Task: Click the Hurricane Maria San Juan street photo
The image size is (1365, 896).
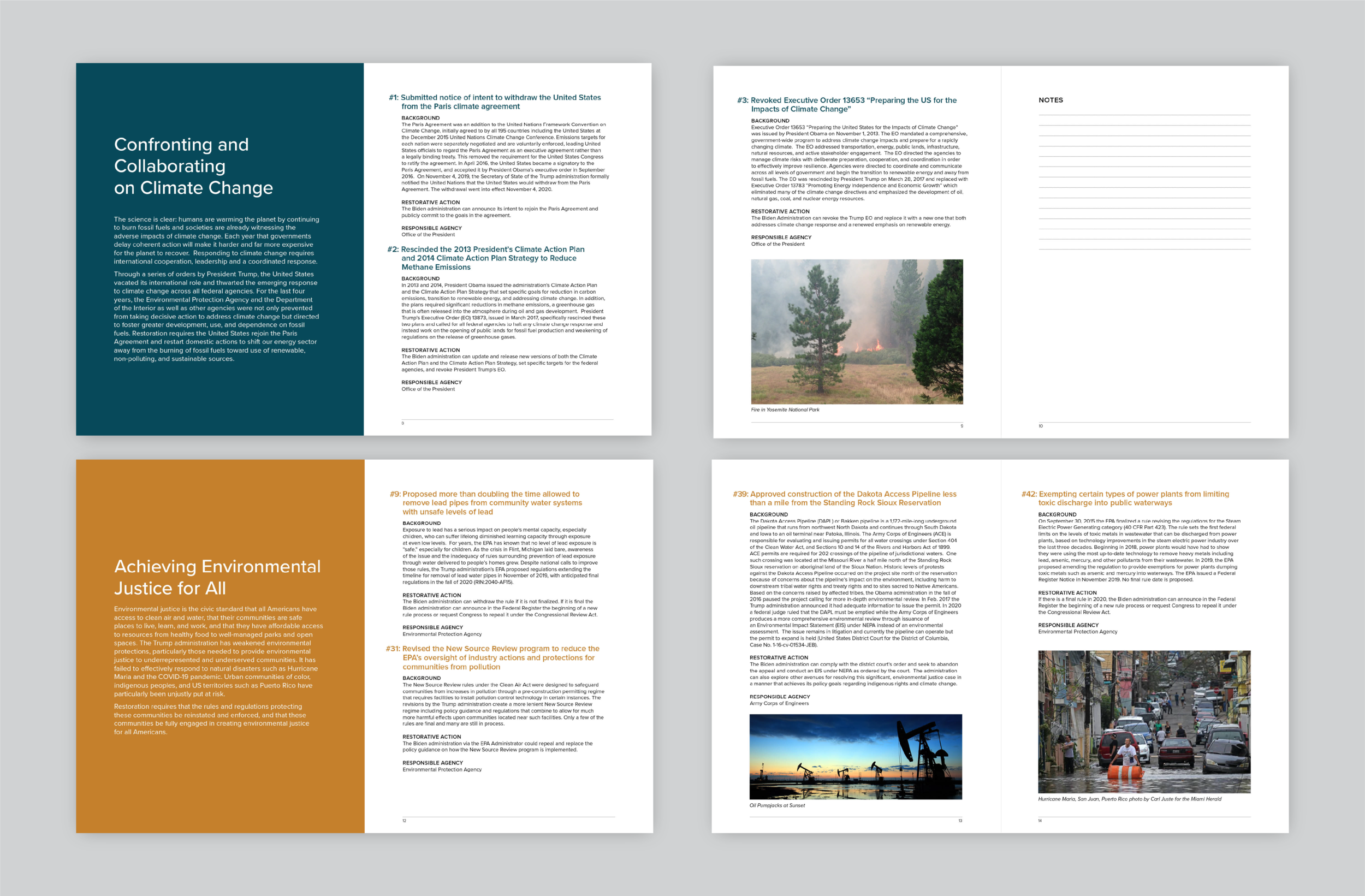Action: coord(1144,721)
